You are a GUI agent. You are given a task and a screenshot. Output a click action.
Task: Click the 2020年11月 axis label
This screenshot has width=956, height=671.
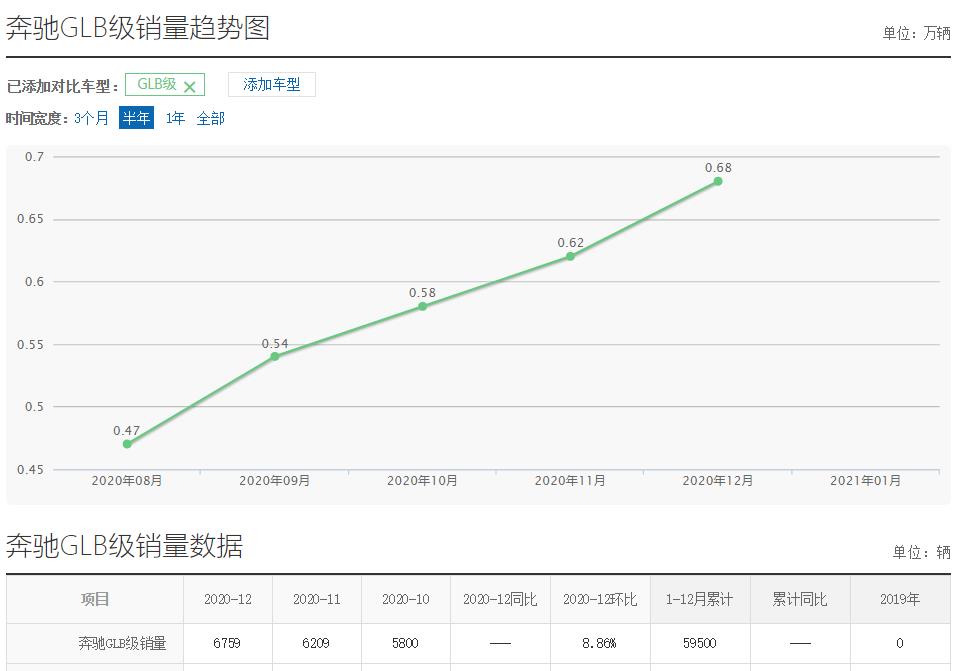click(570, 481)
